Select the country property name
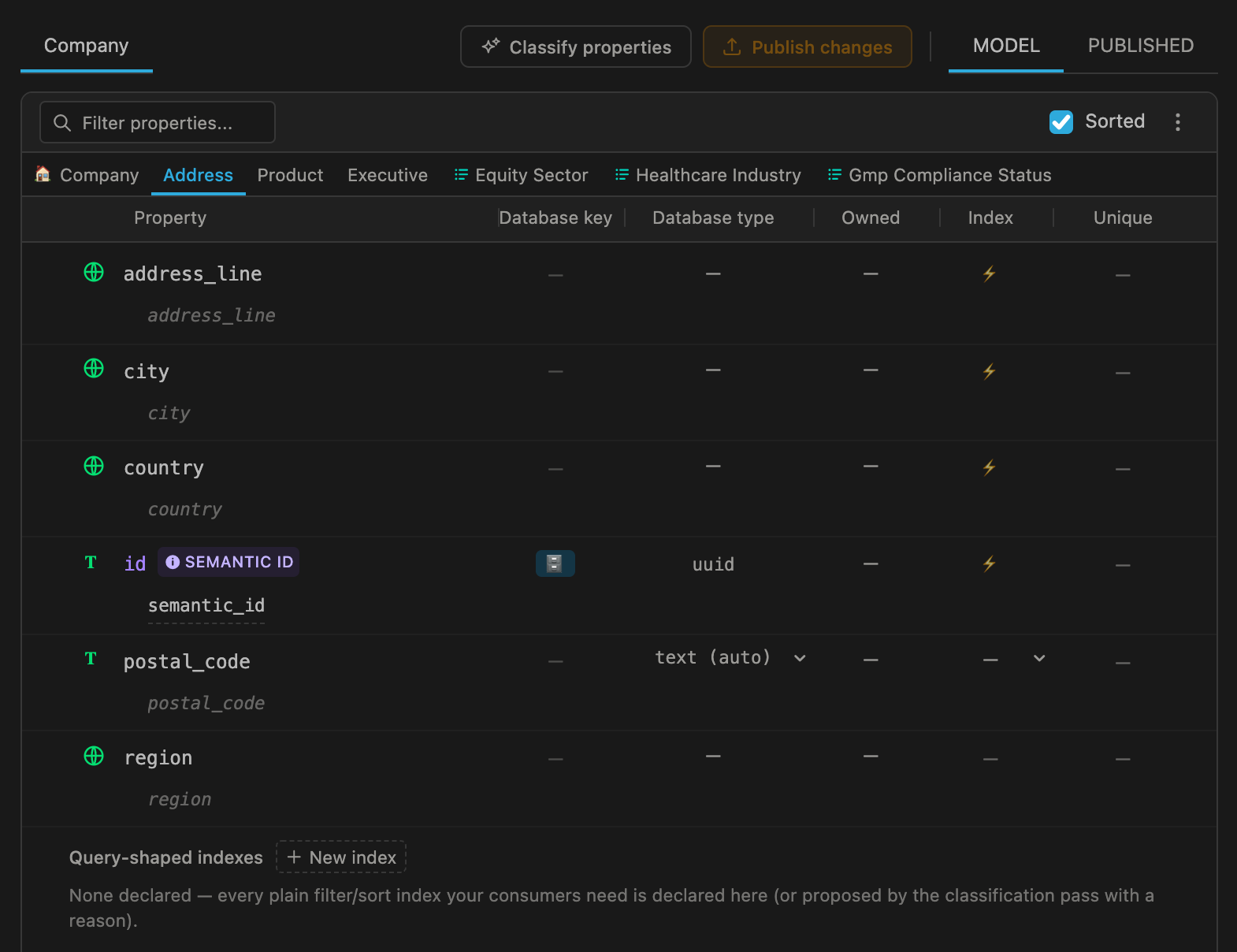1237x952 pixels. [164, 467]
